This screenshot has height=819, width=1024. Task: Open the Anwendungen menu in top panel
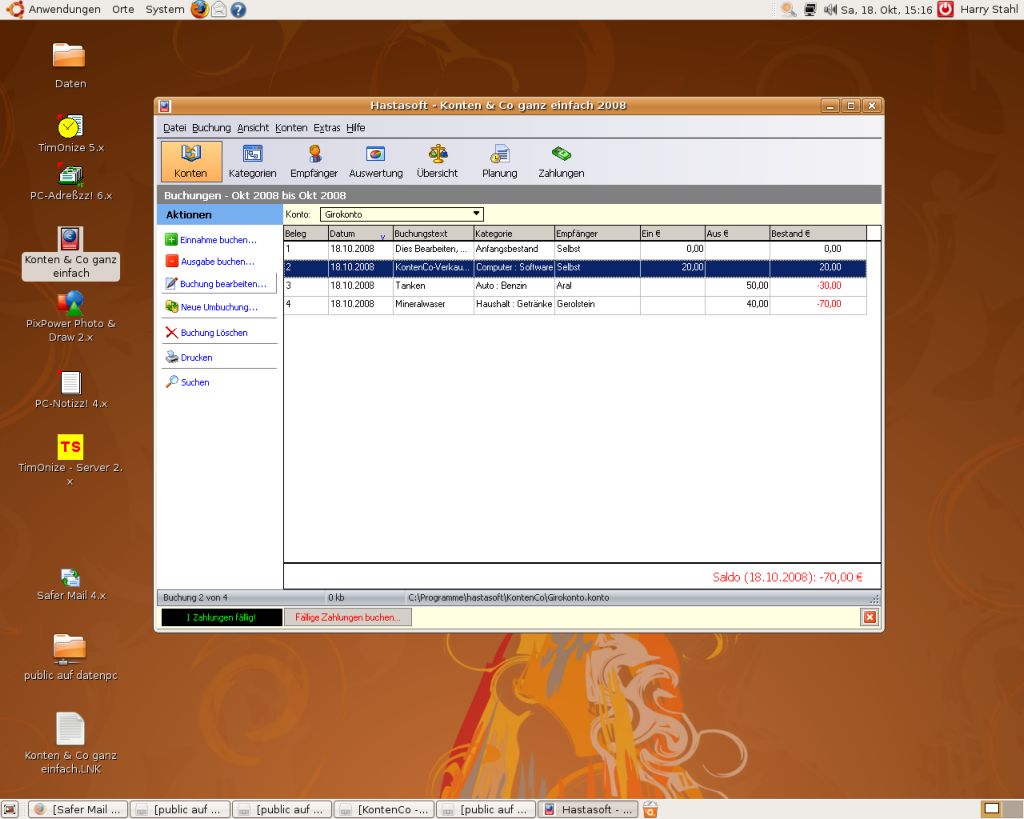click(x=64, y=9)
